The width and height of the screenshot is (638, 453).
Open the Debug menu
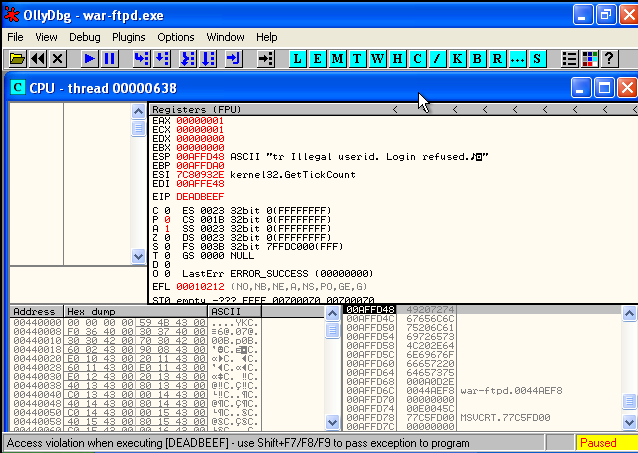click(x=85, y=37)
